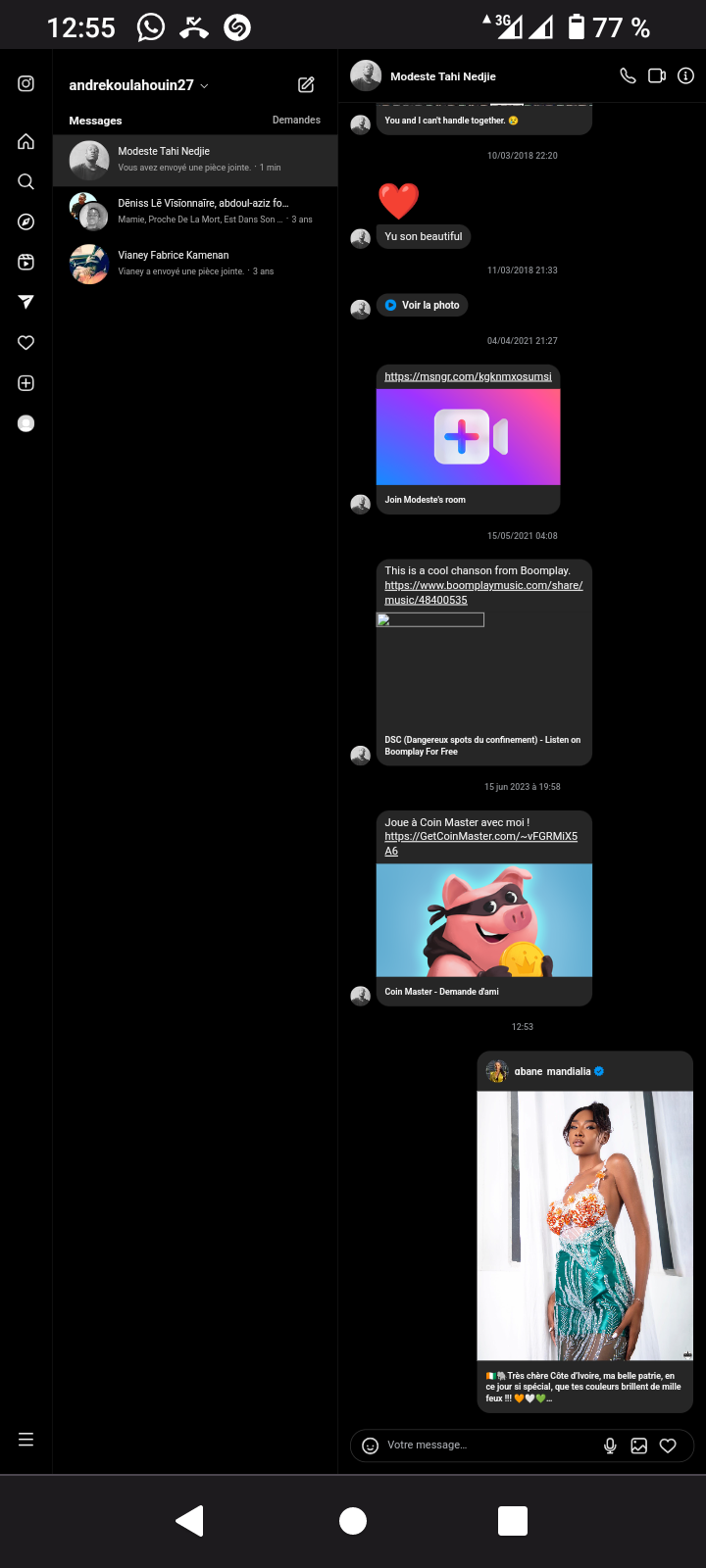706x1568 pixels.
Task: Open notifications heart icon in sidebar
Action: [26, 343]
